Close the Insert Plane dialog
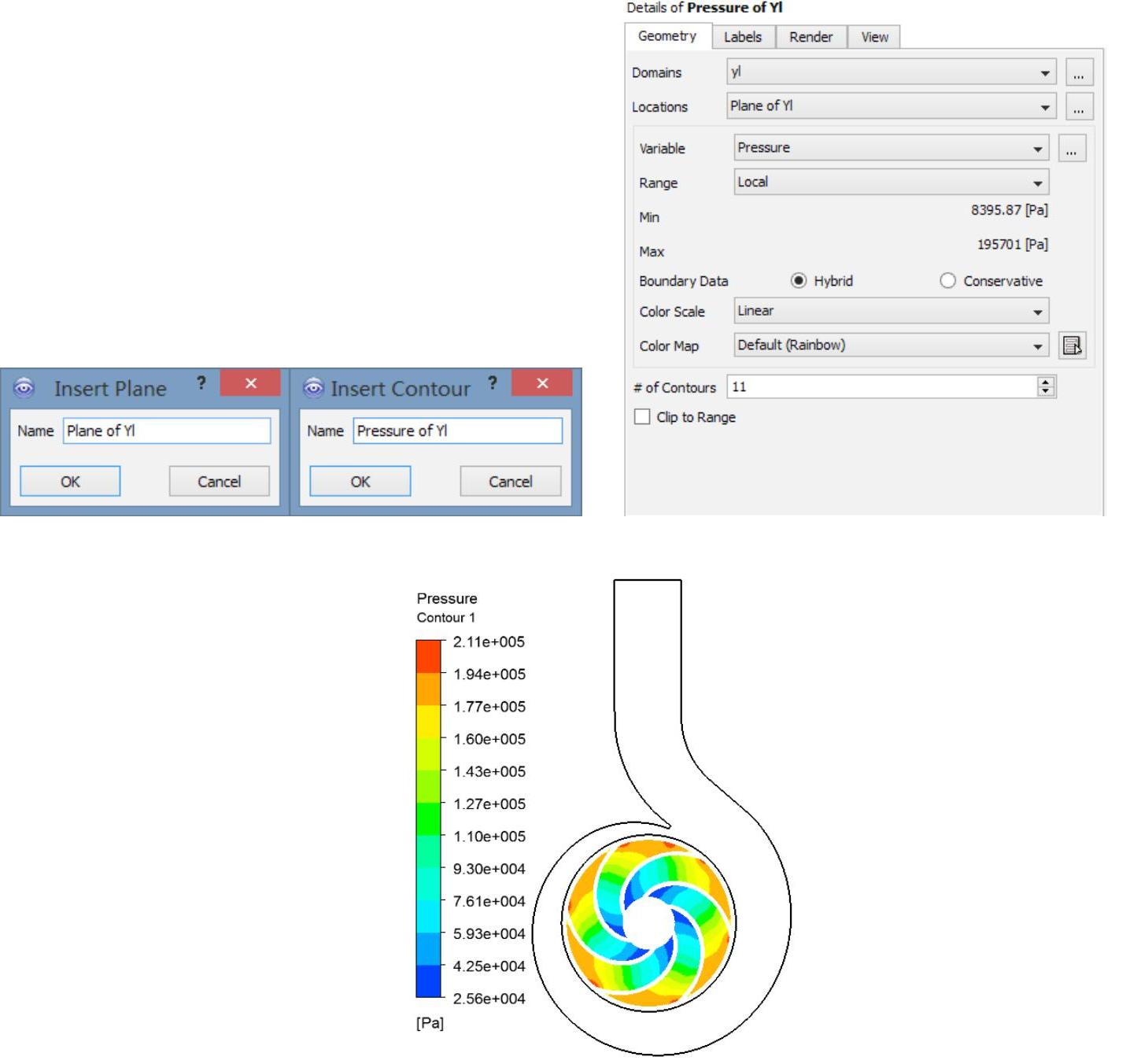Viewport: 1126px width, 1064px height. 250,382
